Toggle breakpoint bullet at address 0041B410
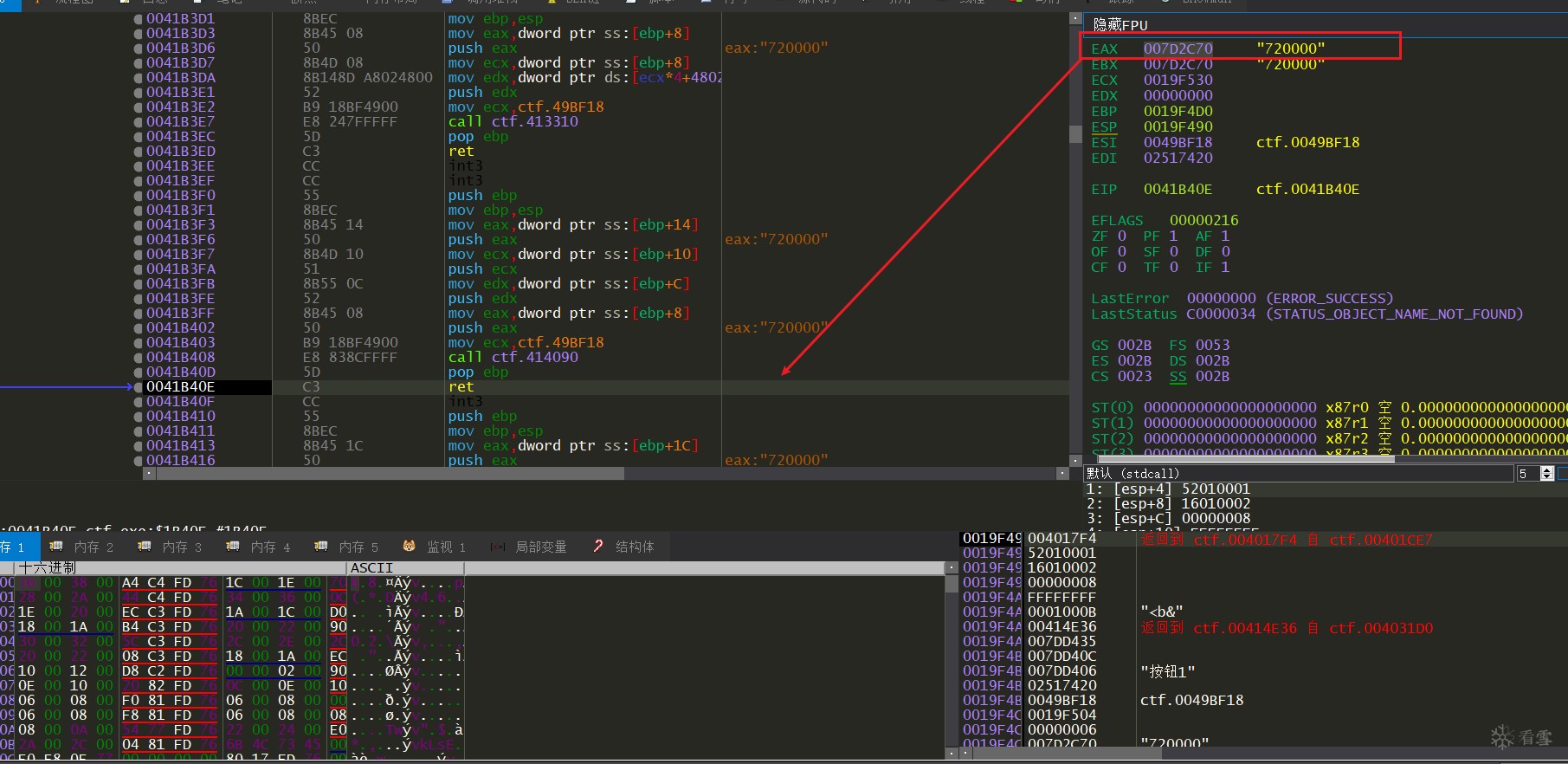1568x764 pixels. point(139,416)
